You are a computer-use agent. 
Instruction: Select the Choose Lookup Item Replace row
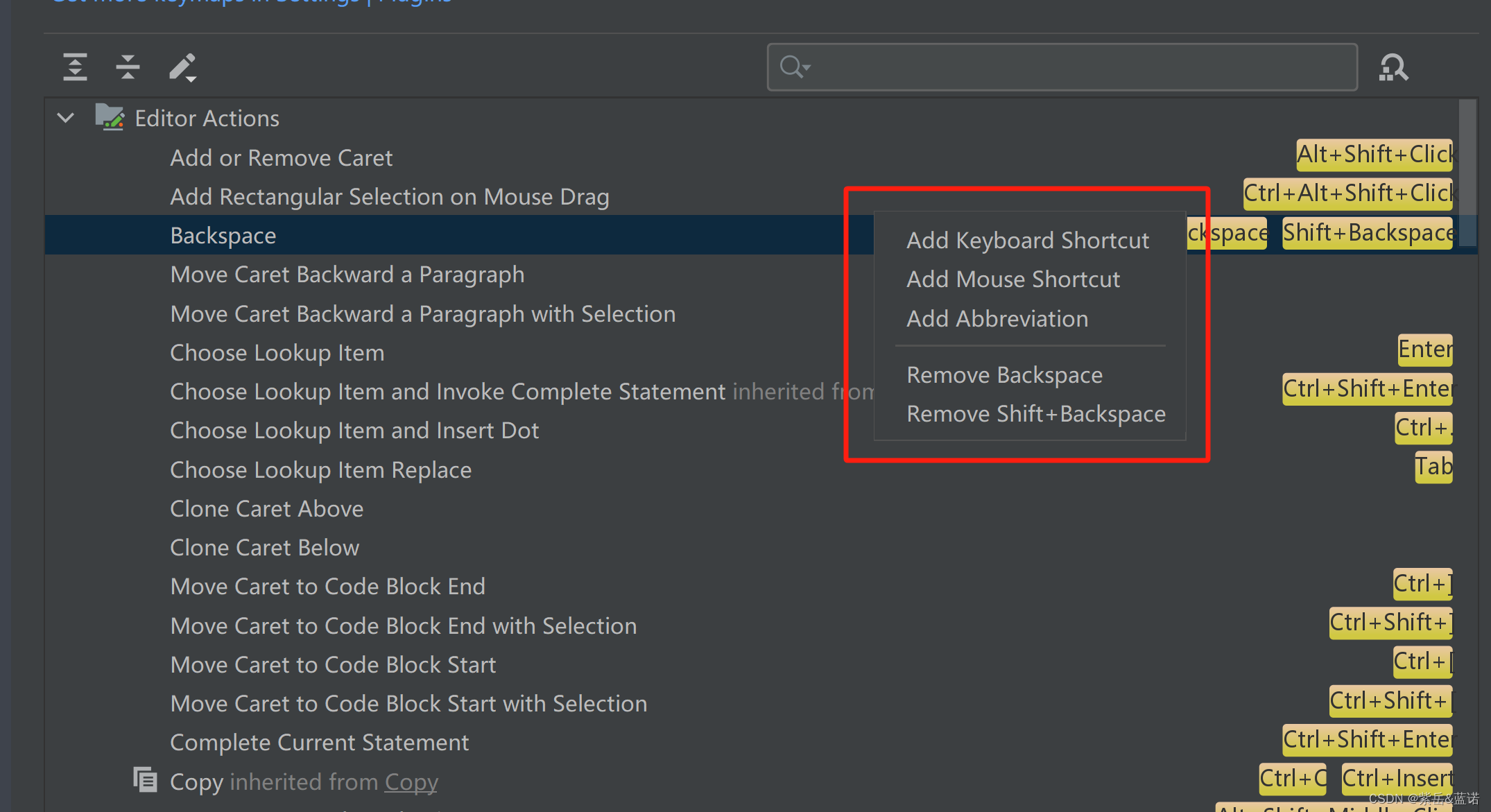tap(320, 470)
